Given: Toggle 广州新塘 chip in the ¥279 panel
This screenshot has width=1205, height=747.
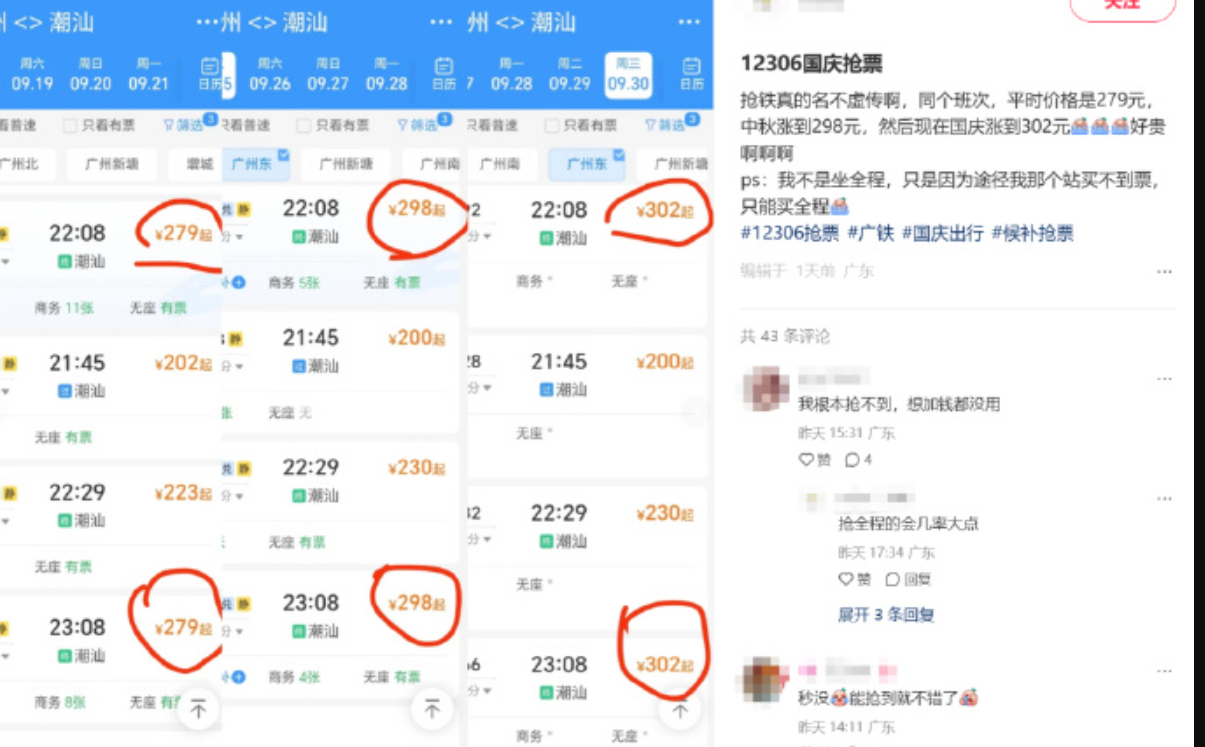Looking at the screenshot, I should pos(112,164).
